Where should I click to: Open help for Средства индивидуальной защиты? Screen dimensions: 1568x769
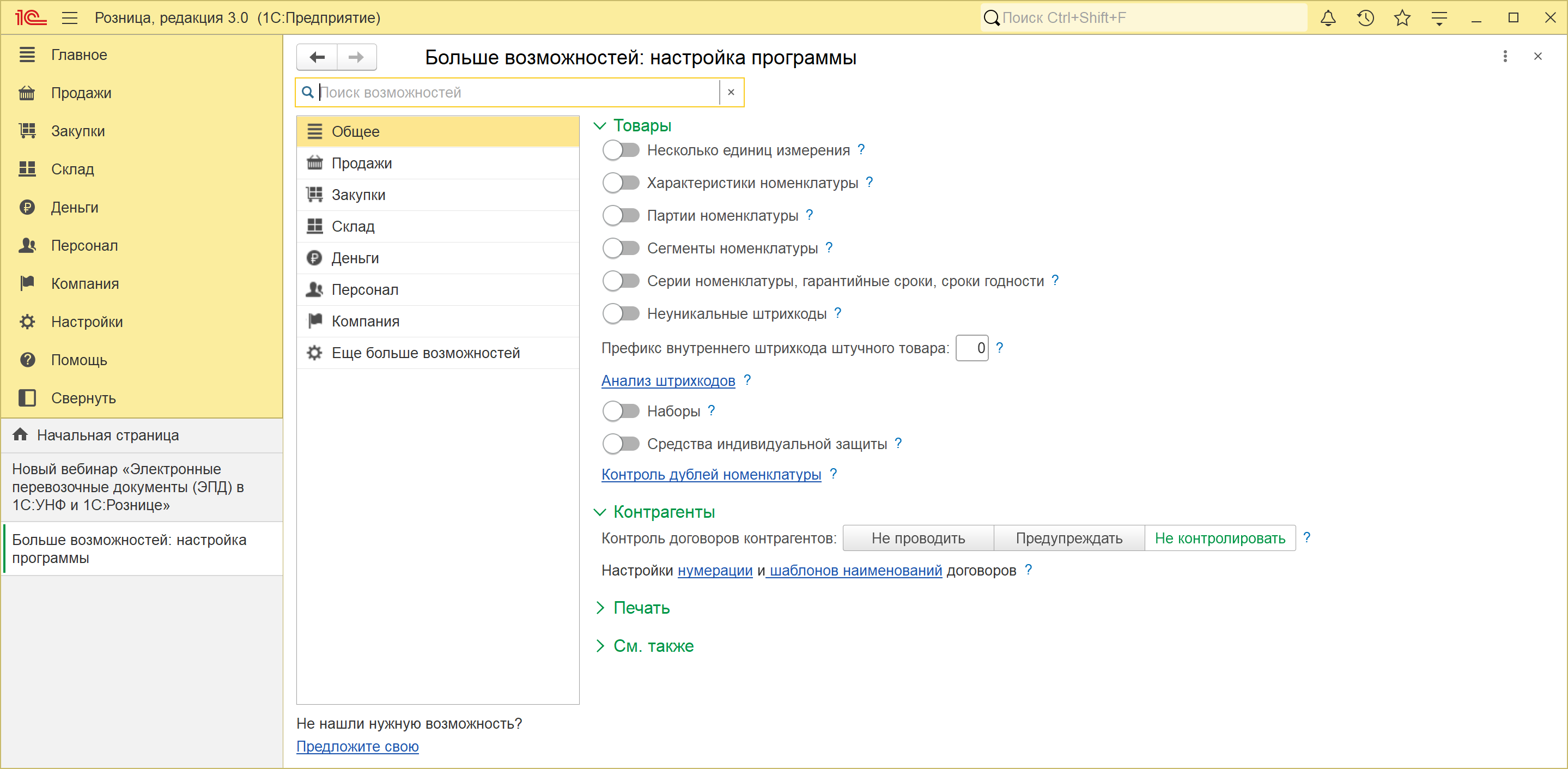[x=898, y=443]
